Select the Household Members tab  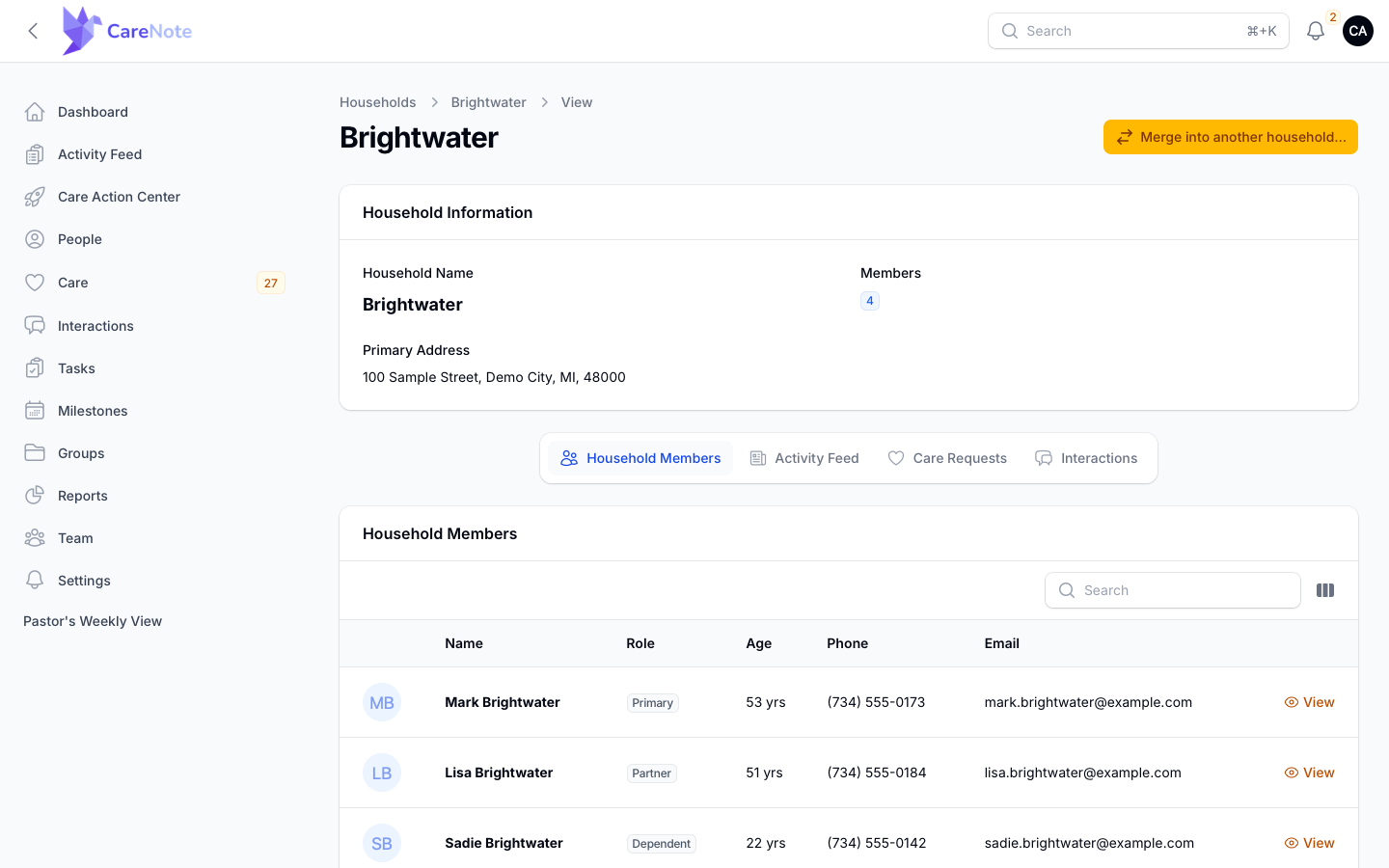640,458
